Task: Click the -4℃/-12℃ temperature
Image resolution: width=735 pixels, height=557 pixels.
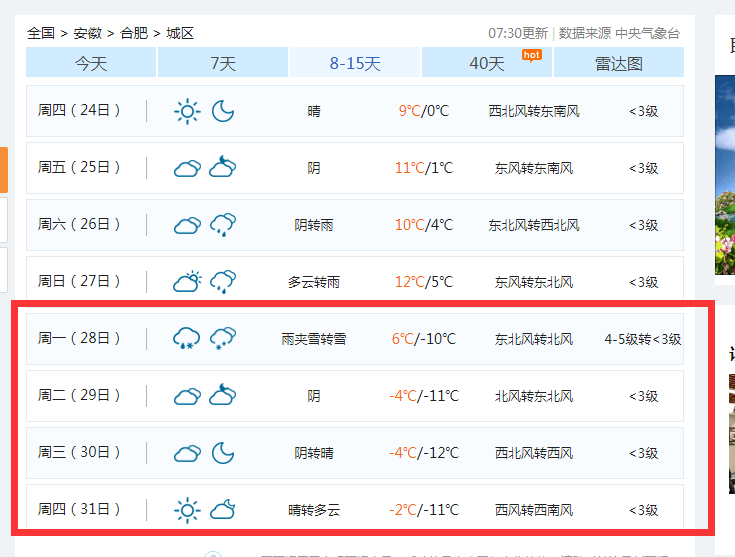Action: (424, 453)
